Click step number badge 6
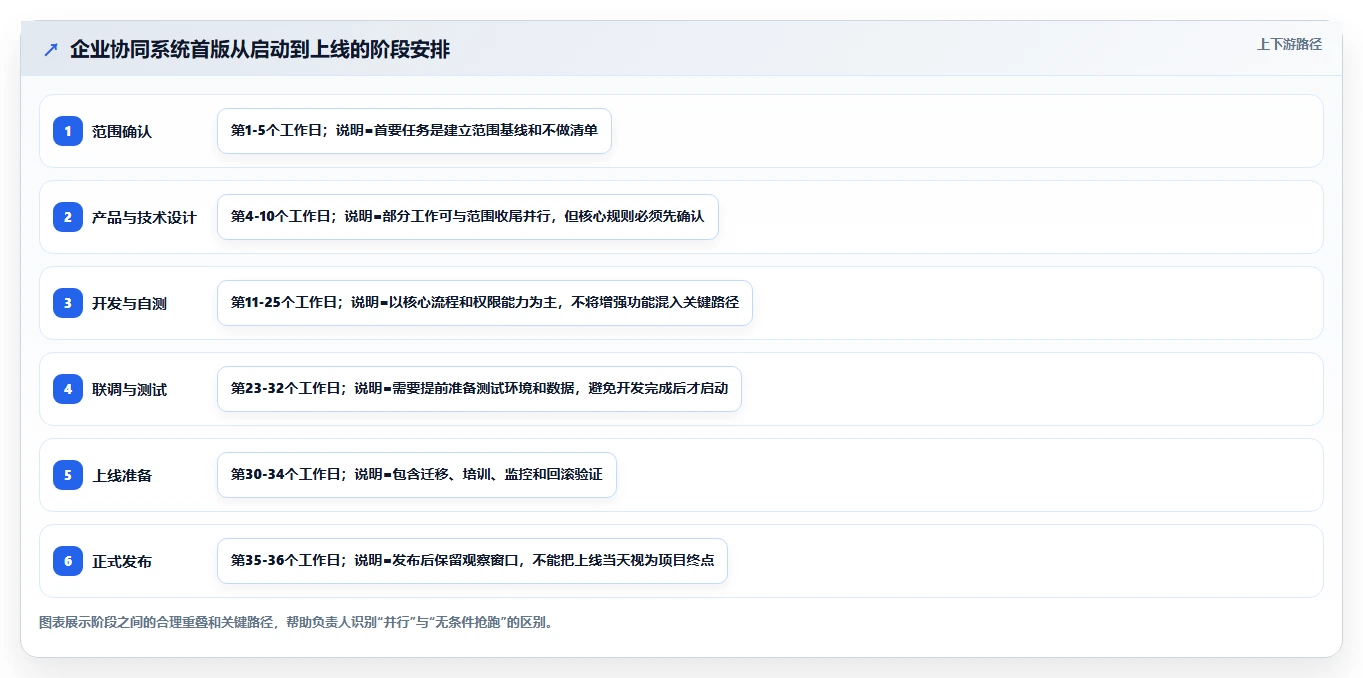Image resolution: width=1363 pixels, height=678 pixels. coord(68,561)
